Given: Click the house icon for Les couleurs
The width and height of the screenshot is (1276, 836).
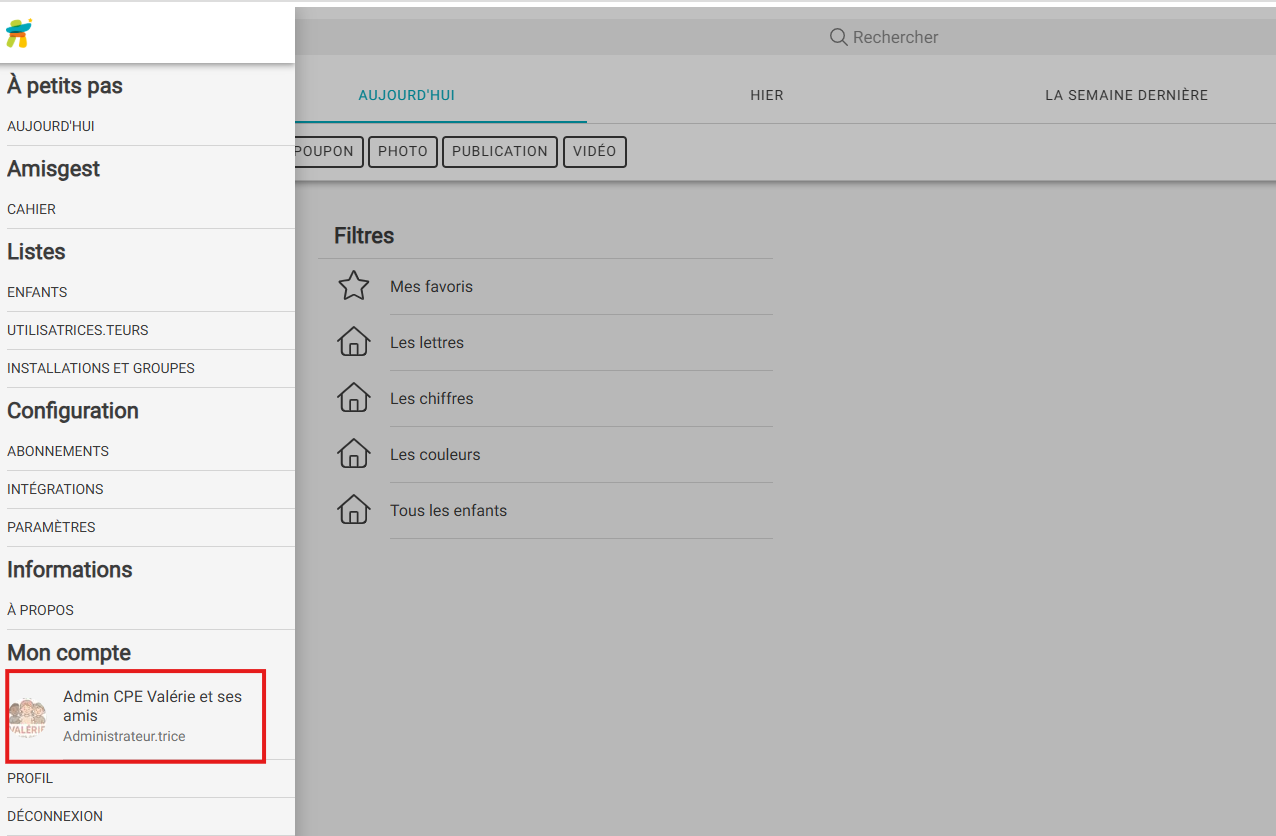Looking at the screenshot, I should (354, 455).
